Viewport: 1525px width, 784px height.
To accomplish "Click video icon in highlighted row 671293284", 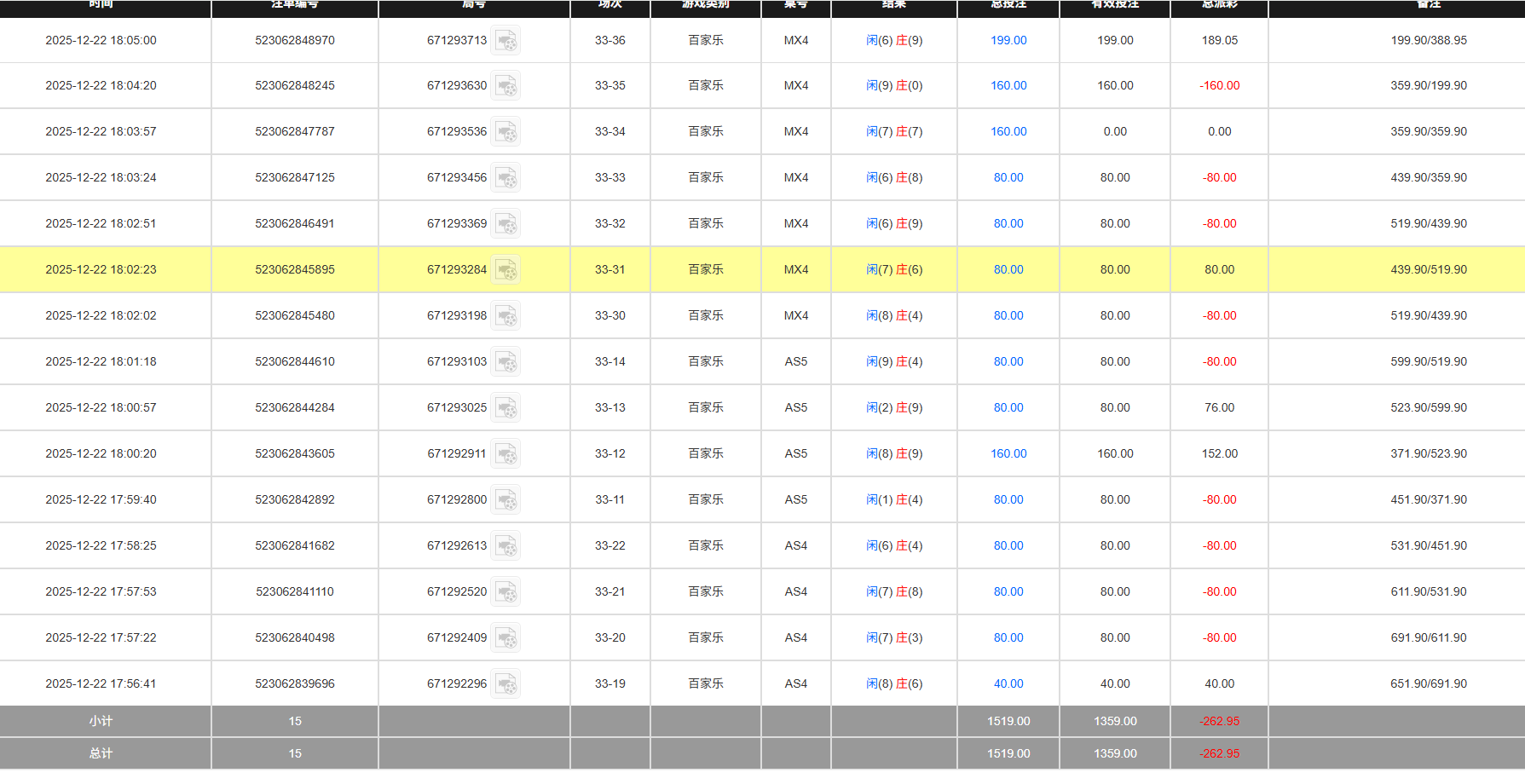I will pyautogui.click(x=506, y=270).
